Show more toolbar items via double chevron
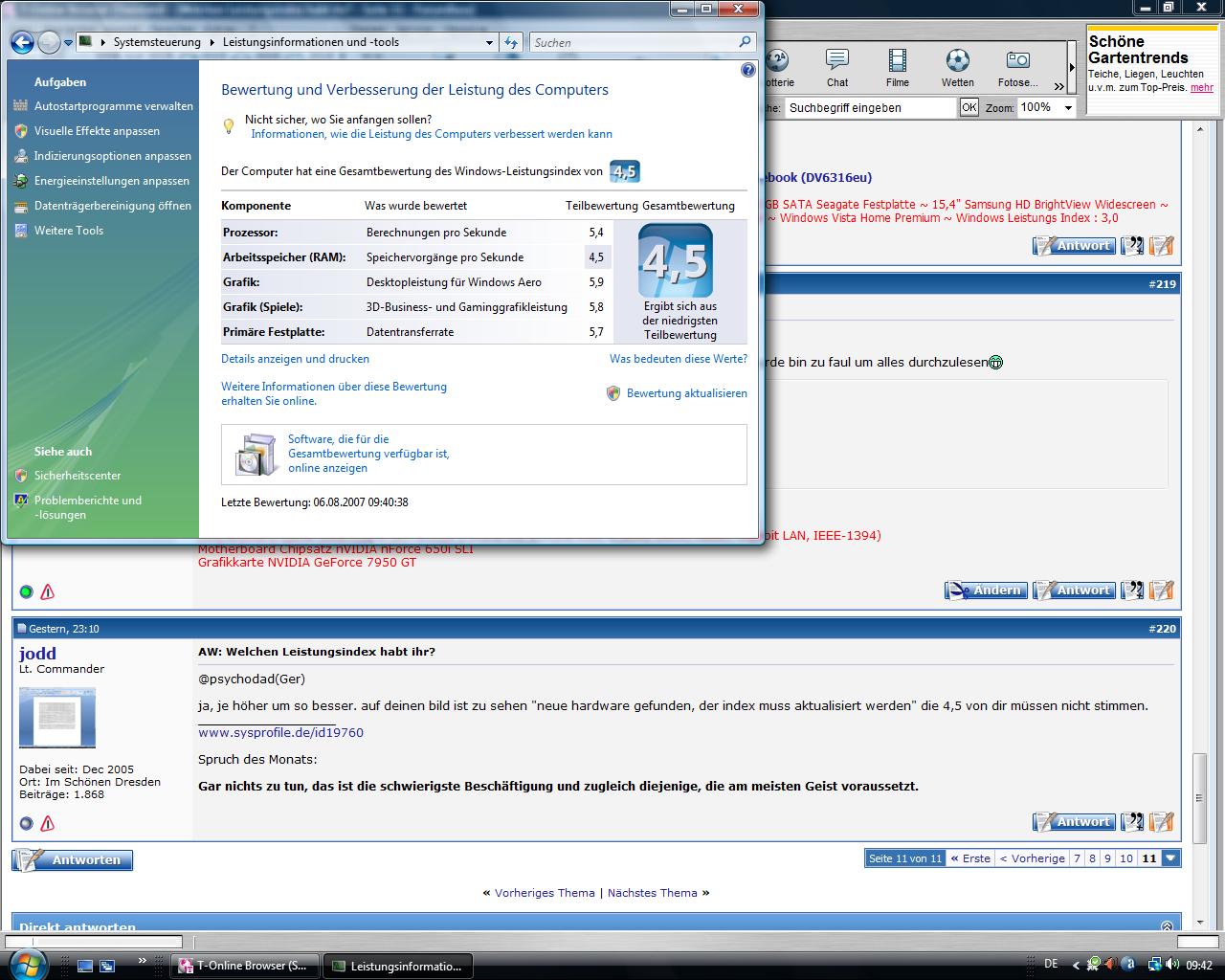The image size is (1225, 980). point(1059,85)
